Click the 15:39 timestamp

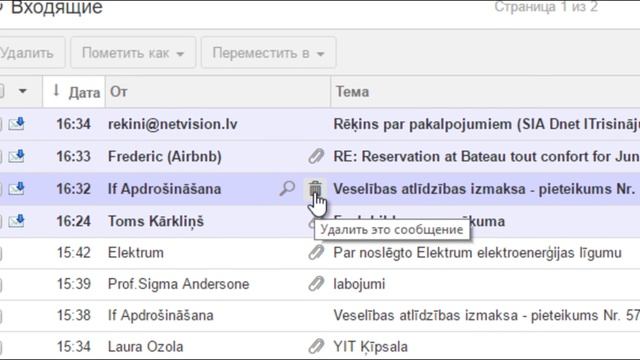pos(73,284)
